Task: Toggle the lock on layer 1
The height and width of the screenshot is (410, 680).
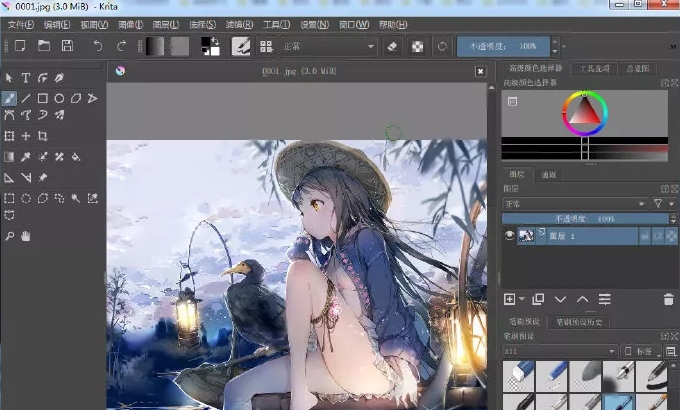Action: 645,236
